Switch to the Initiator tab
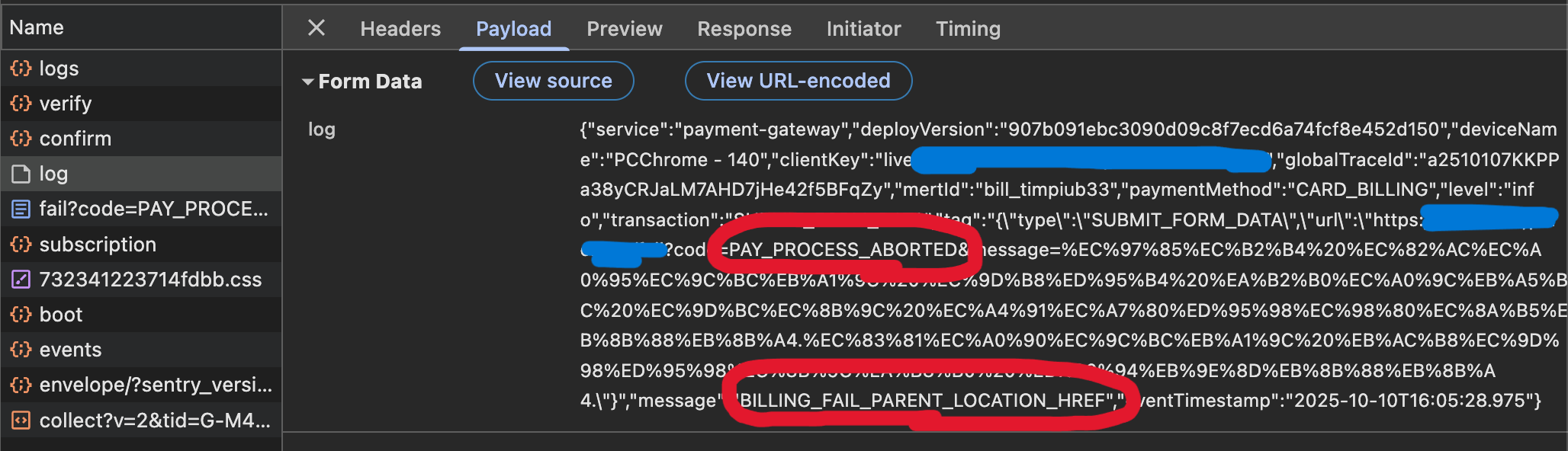Viewport: 1568px width, 451px height. [x=863, y=29]
